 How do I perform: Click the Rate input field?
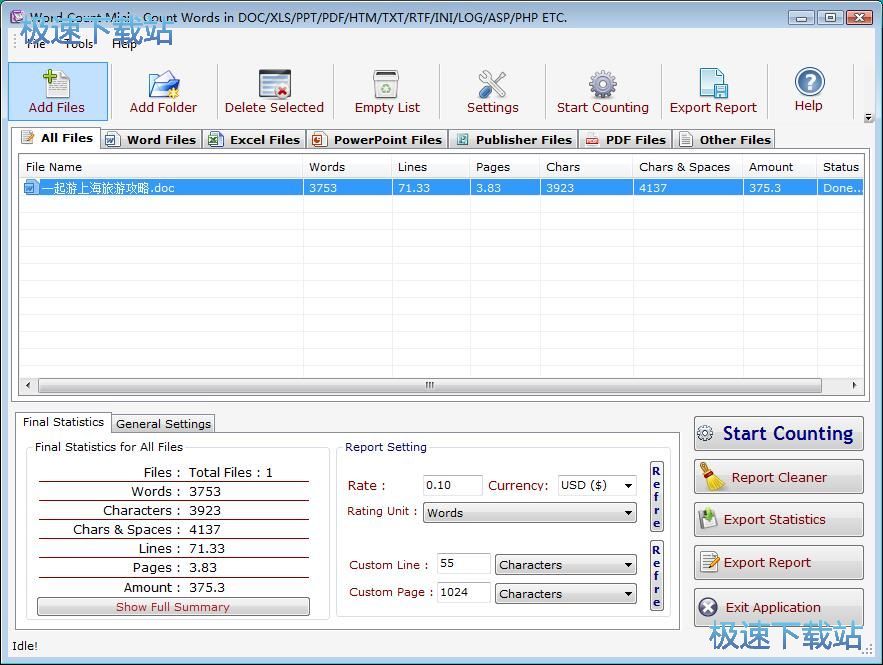click(452, 486)
